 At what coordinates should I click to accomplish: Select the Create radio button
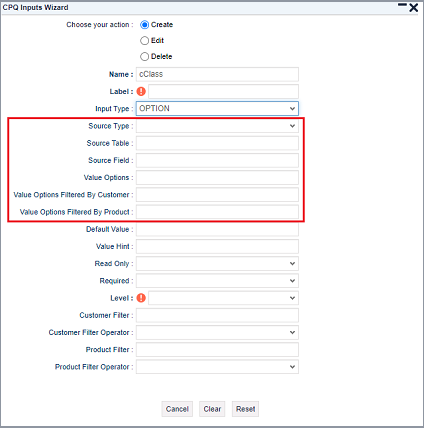(144, 25)
